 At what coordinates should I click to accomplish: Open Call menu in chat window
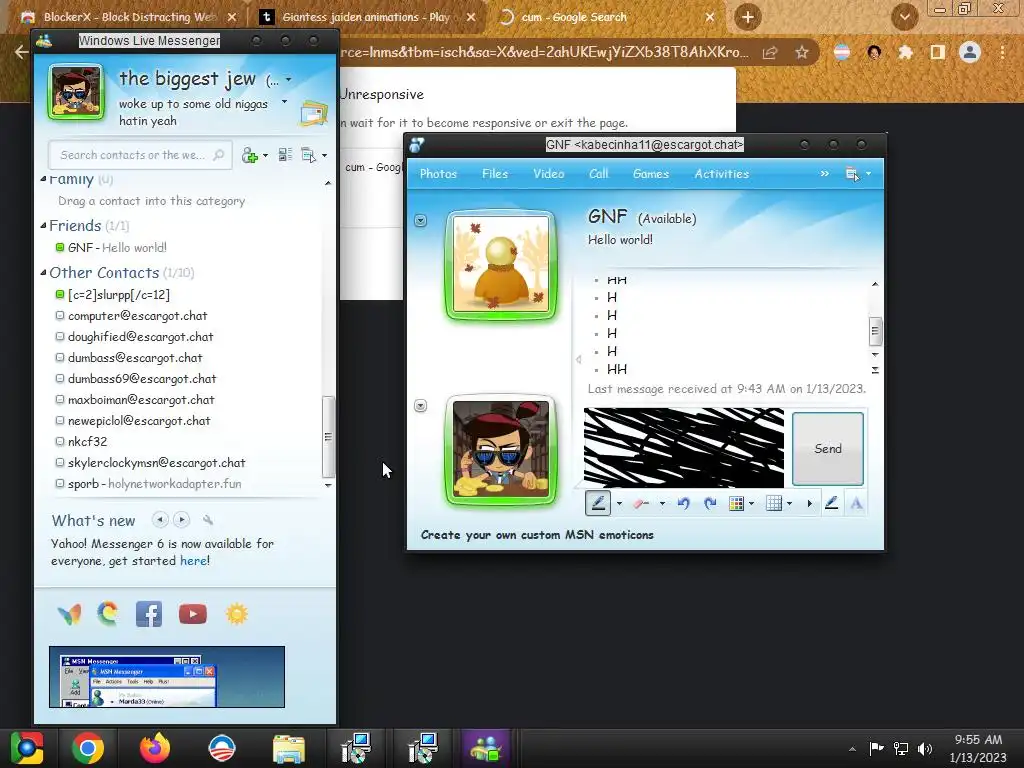pos(598,174)
